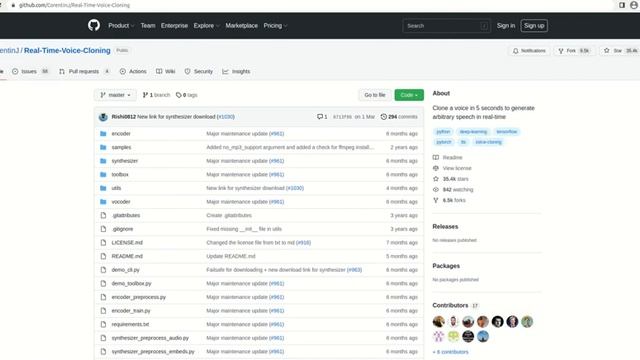Viewport: 640px width, 360px height.
Task: Click the tensorflow topic tag
Action: point(507,131)
